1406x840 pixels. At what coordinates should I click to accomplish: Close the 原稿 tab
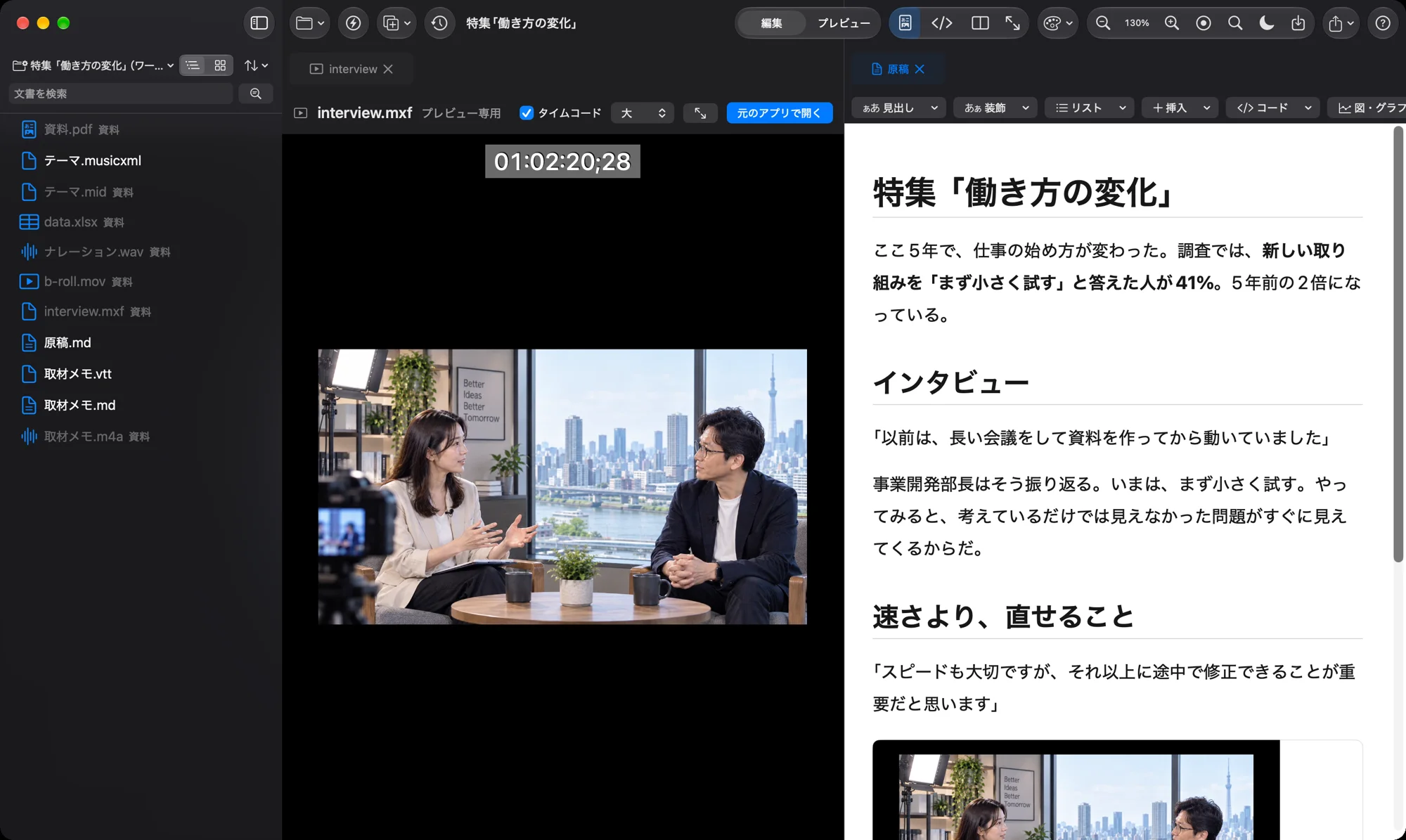pos(920,69)
